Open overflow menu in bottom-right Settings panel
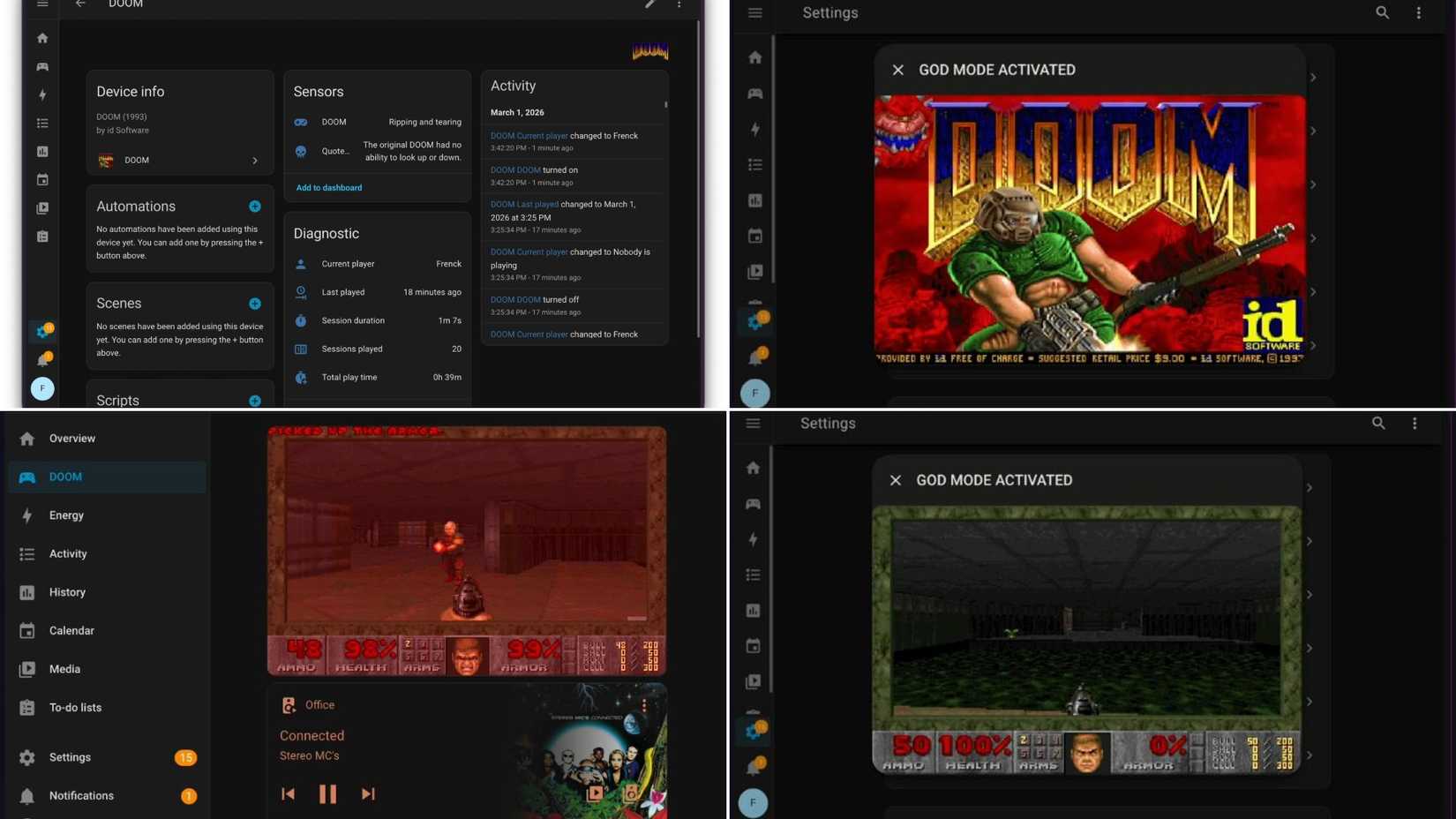Screen dimensions: 1456x819 (x=1415, y=424)
